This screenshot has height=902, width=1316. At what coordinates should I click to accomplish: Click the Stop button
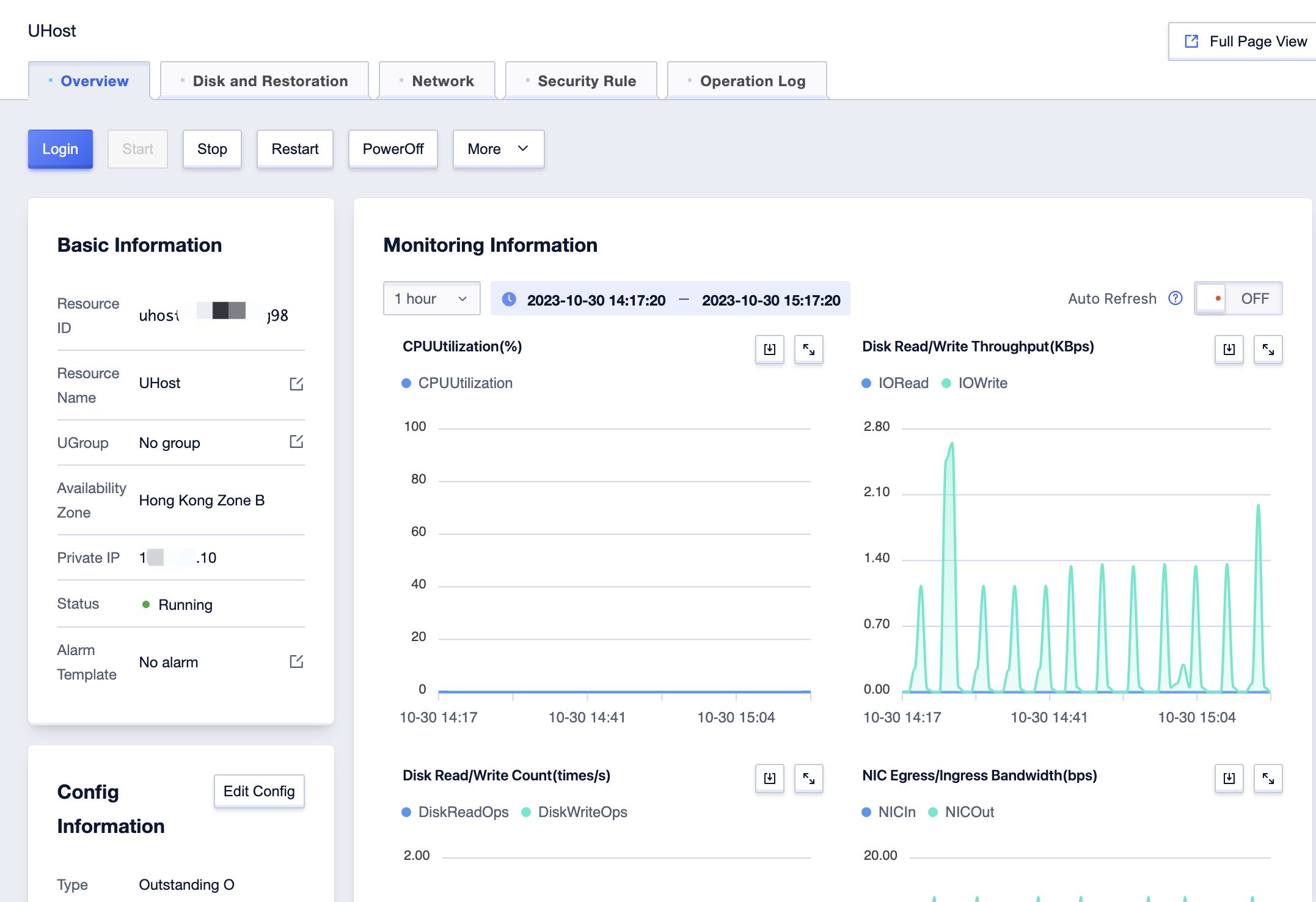(212, 149)
